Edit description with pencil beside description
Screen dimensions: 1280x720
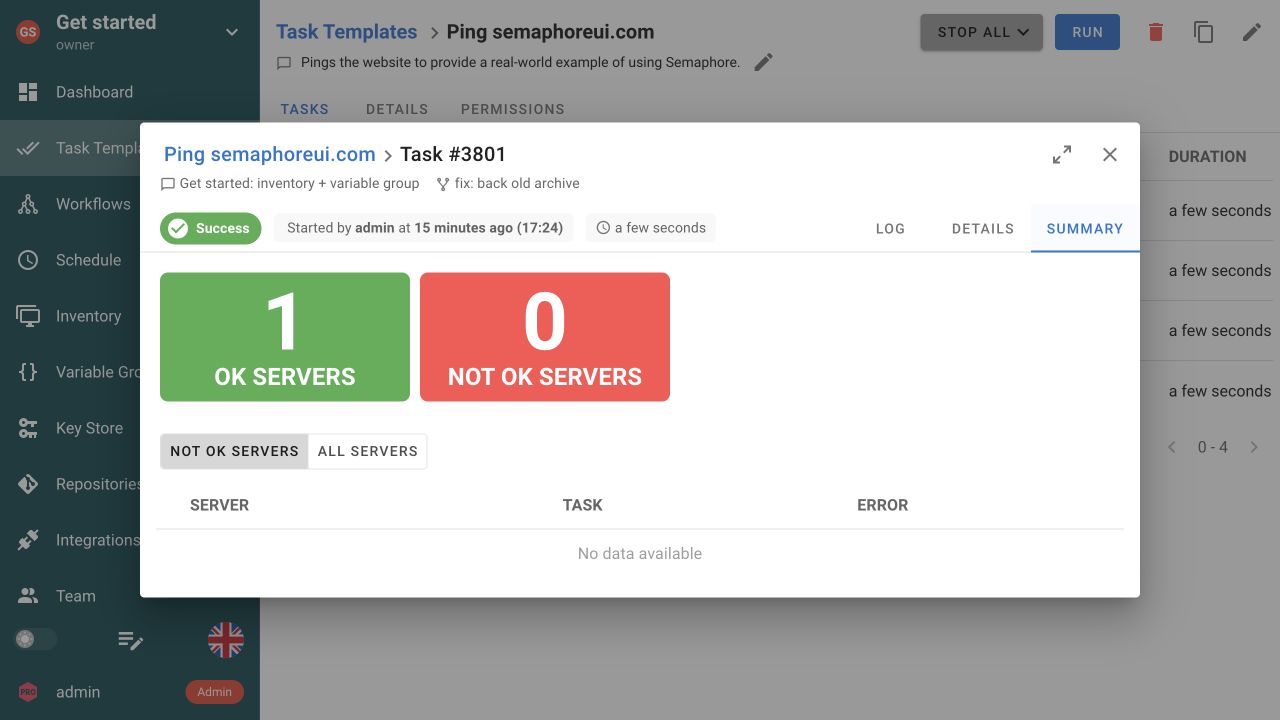764,62
